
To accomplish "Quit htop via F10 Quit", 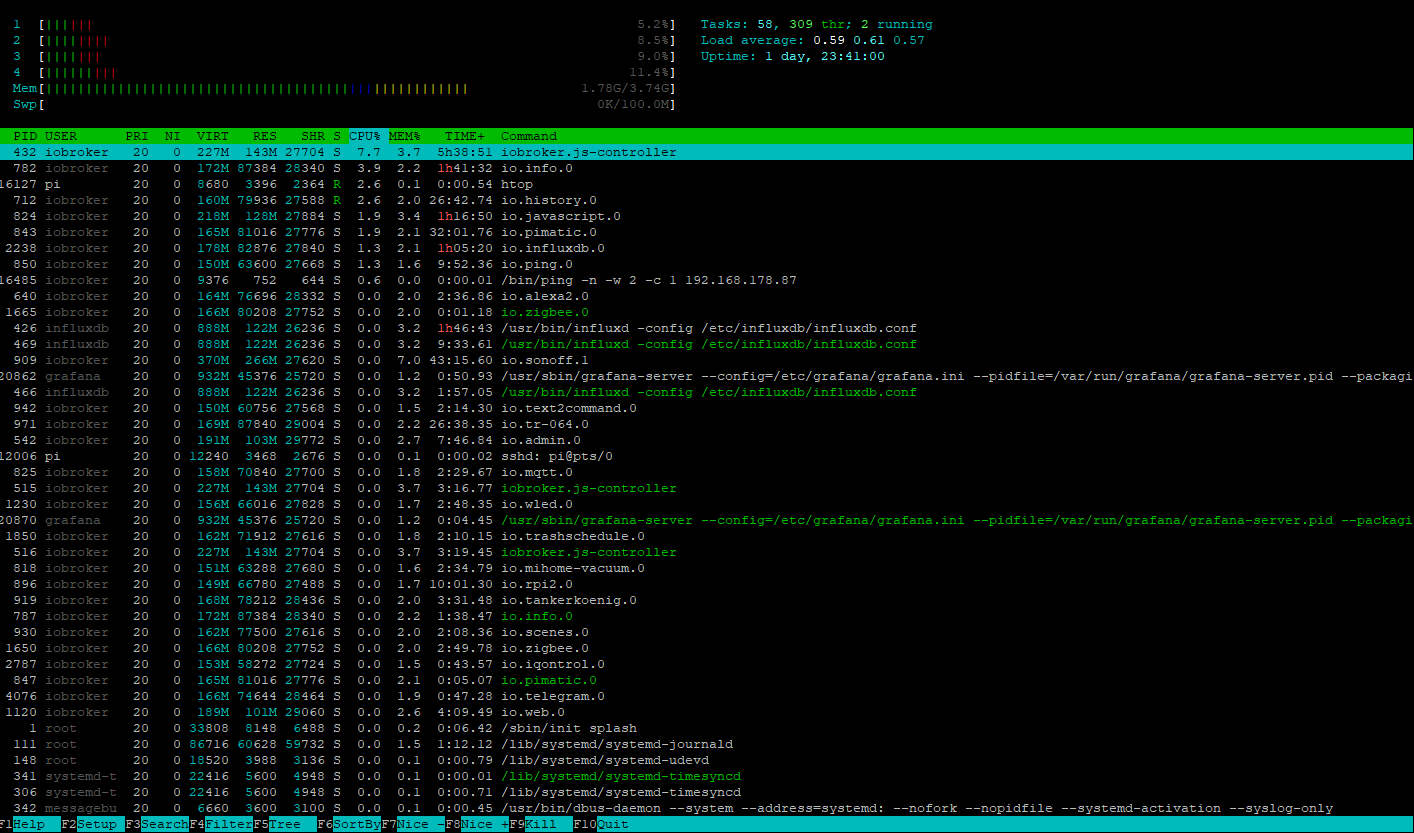I will [601, 825].
